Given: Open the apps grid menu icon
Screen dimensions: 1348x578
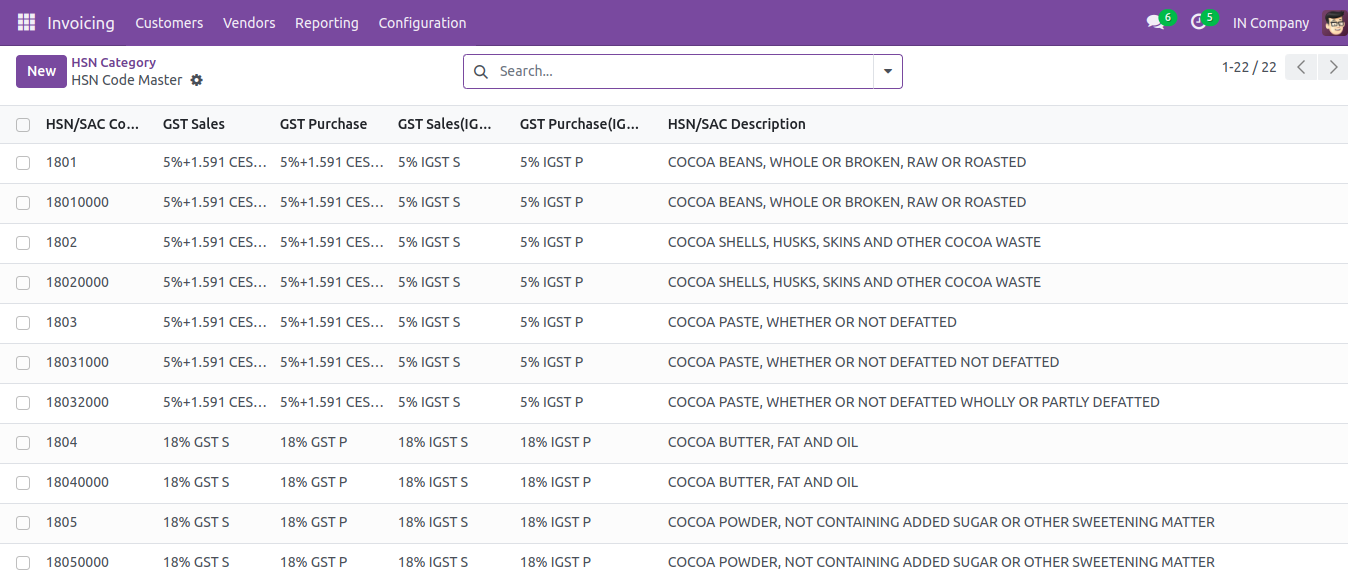Looking at the screenshot, I should (x=26, y=22).
